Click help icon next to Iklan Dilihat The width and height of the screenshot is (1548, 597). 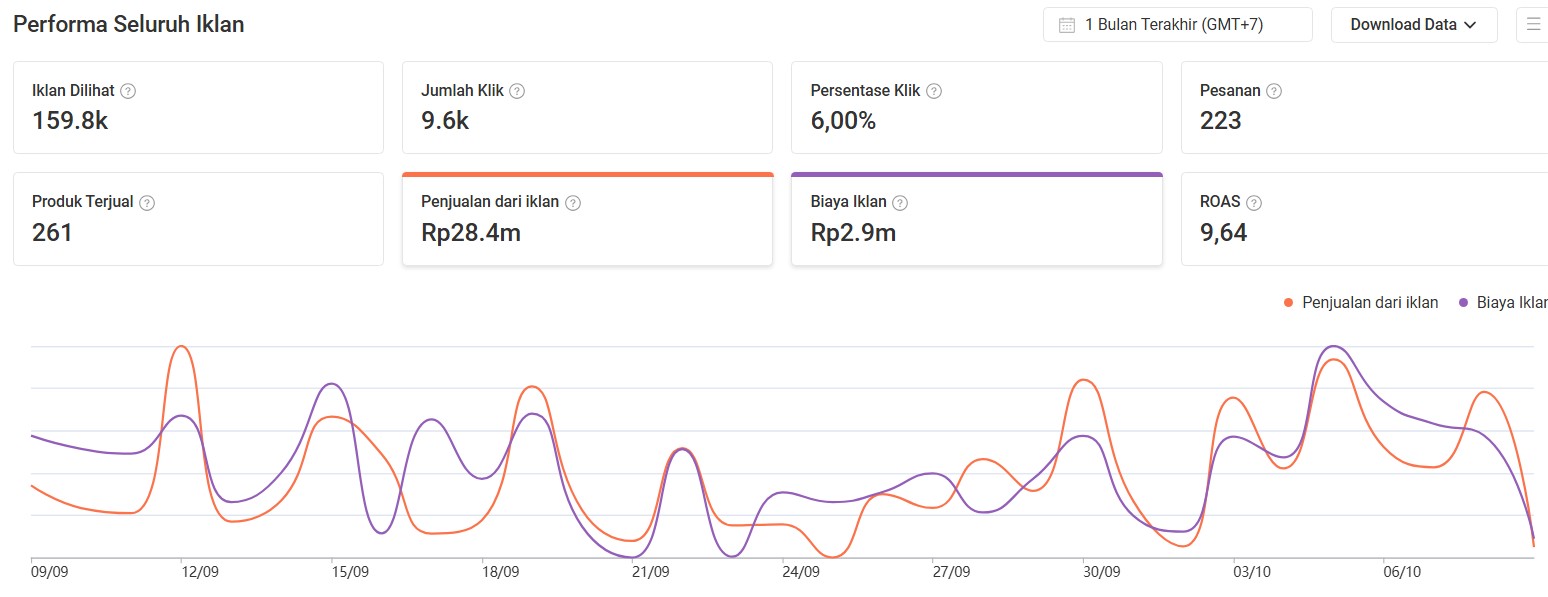(x=128, y=91)
